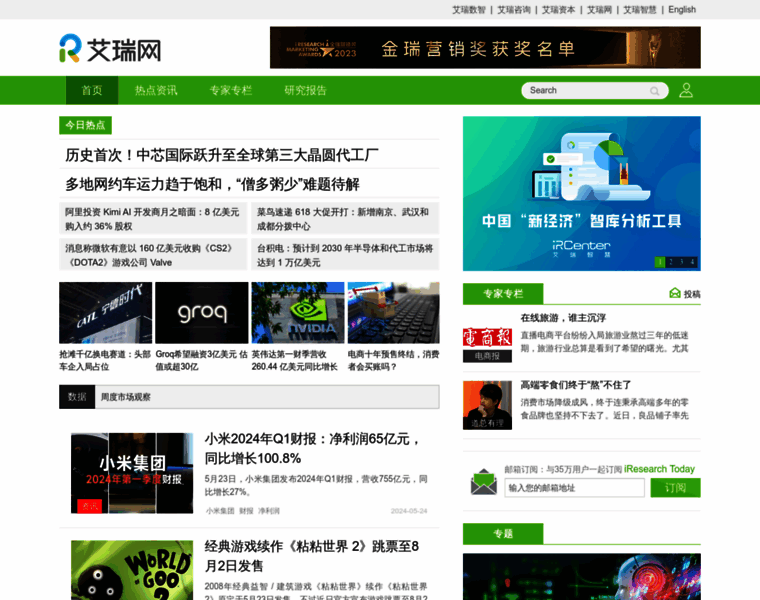Go to carousel slide 1
This screenshot has height=600, width=760.
pos(660,262)
